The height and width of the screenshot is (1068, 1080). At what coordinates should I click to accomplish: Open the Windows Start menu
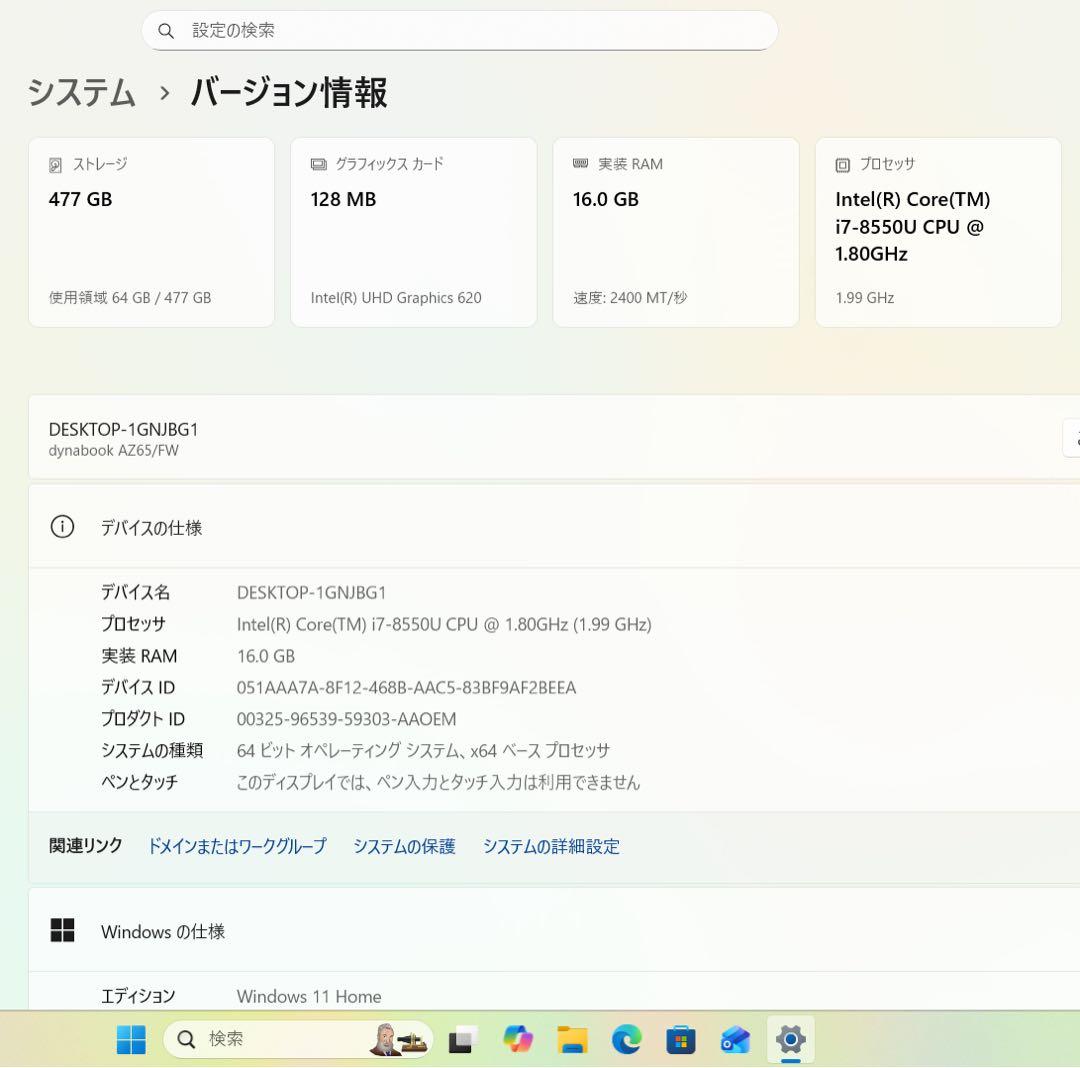click(131, 1039)
